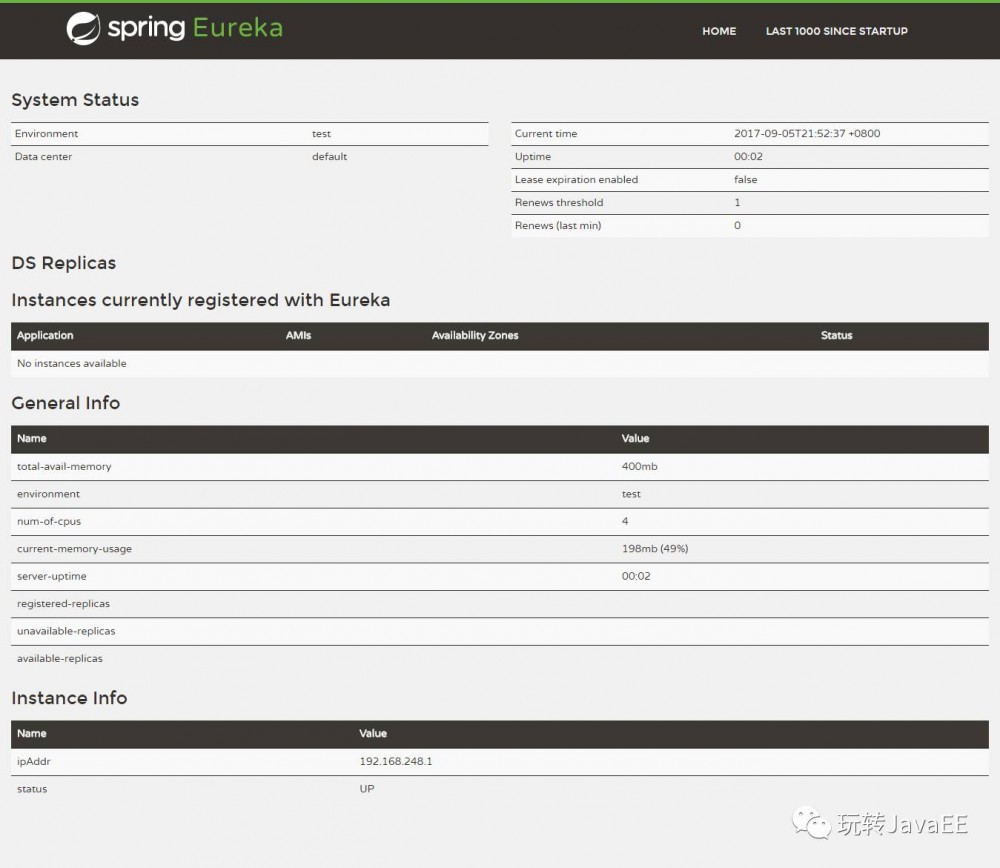Screen dimensions: 1000x868
Task: Click the current-memory-usage row name
Action: tap(74, 549)
